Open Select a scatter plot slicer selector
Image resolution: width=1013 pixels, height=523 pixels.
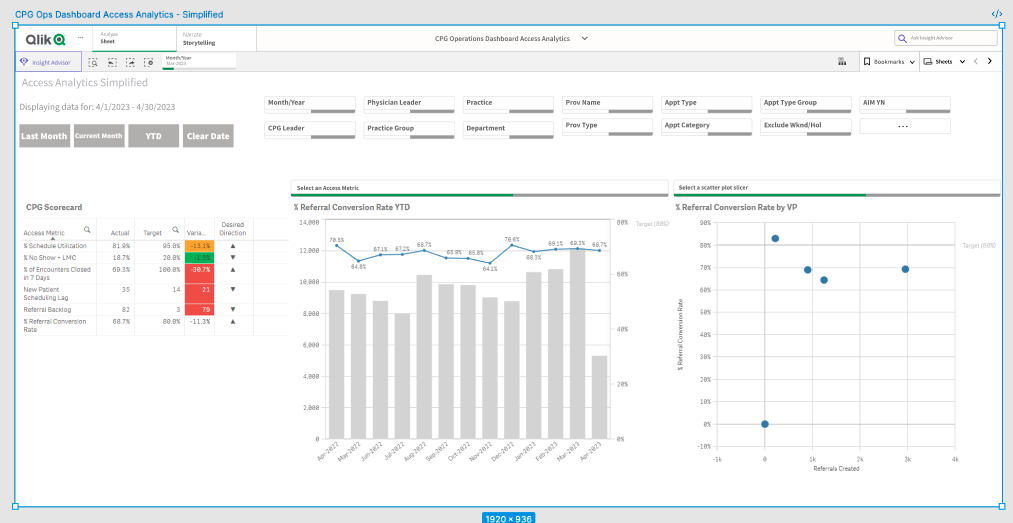tap(837, 188)
